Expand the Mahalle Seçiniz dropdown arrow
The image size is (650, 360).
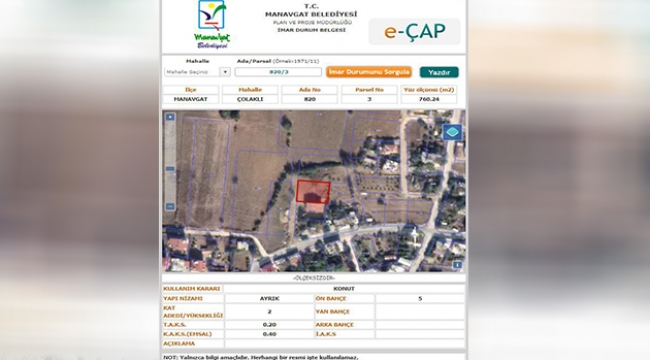tap(225, 72)
